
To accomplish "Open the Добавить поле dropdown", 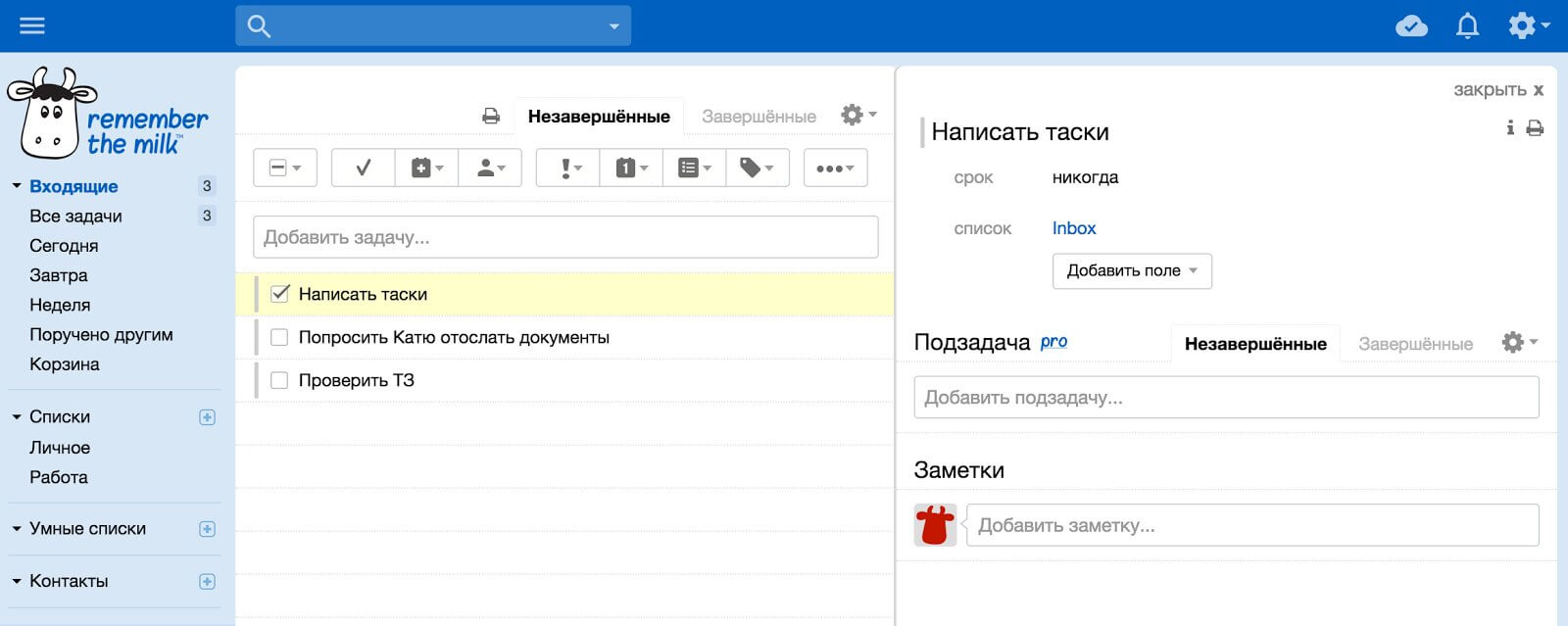I will (1132, 271).
